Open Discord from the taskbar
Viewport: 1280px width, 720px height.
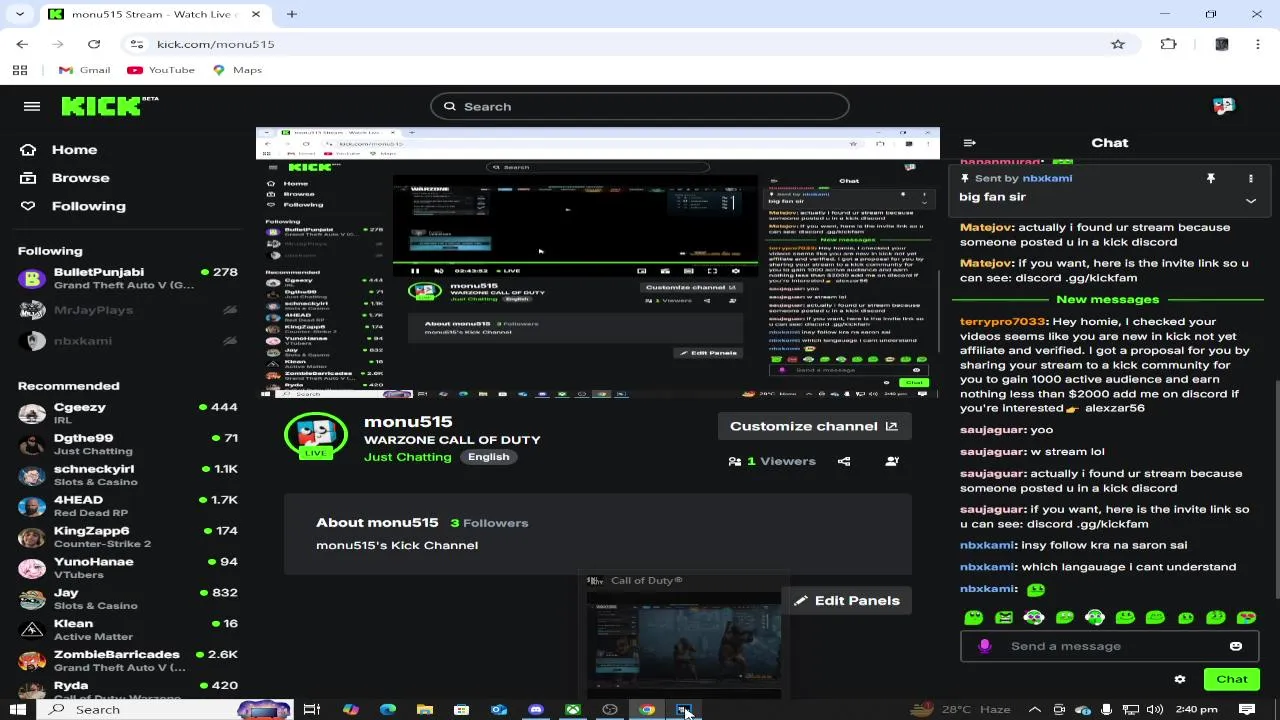click(536, 710)
